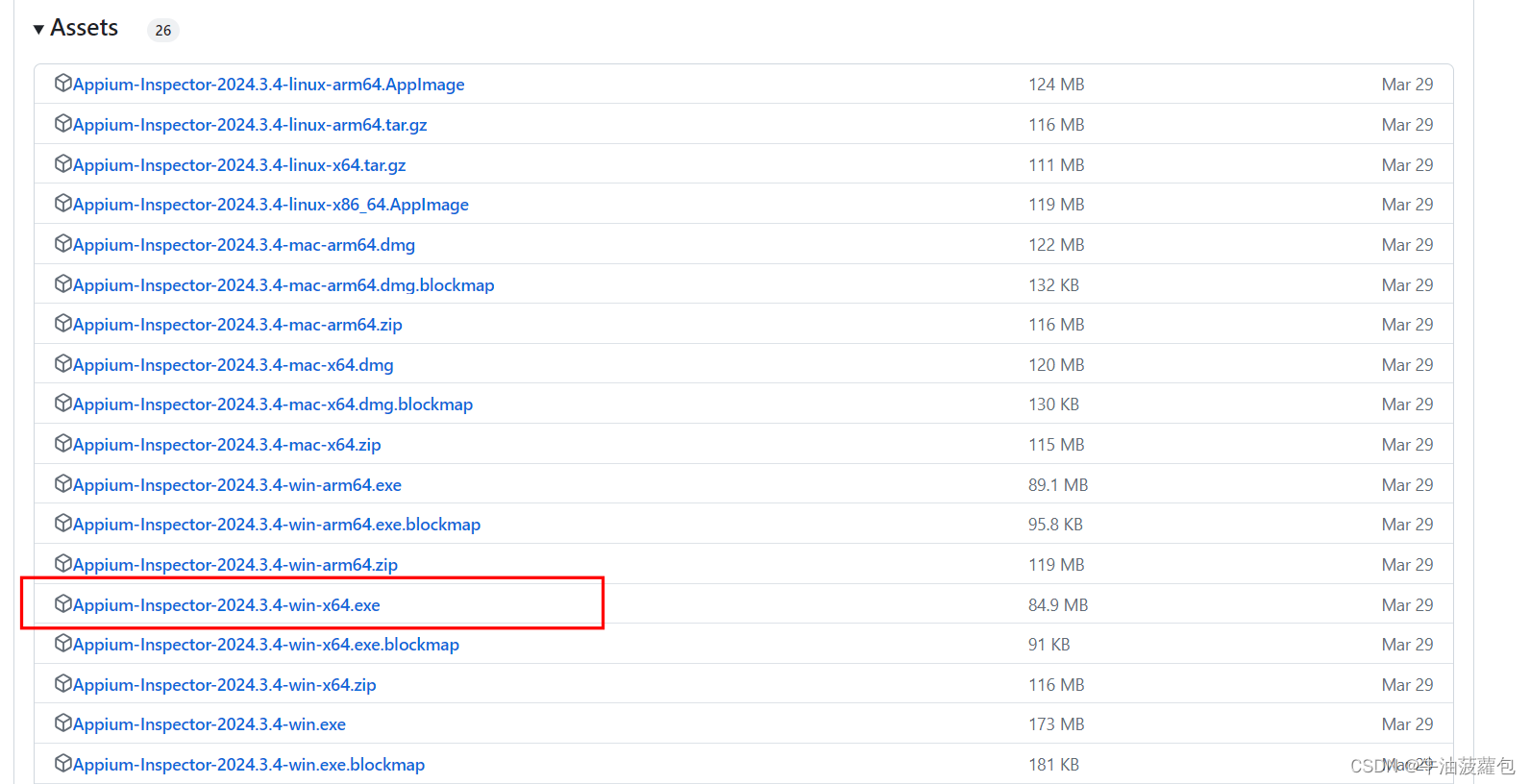
Task: Click the 120 MB size value
Action: pos(1056,365)
